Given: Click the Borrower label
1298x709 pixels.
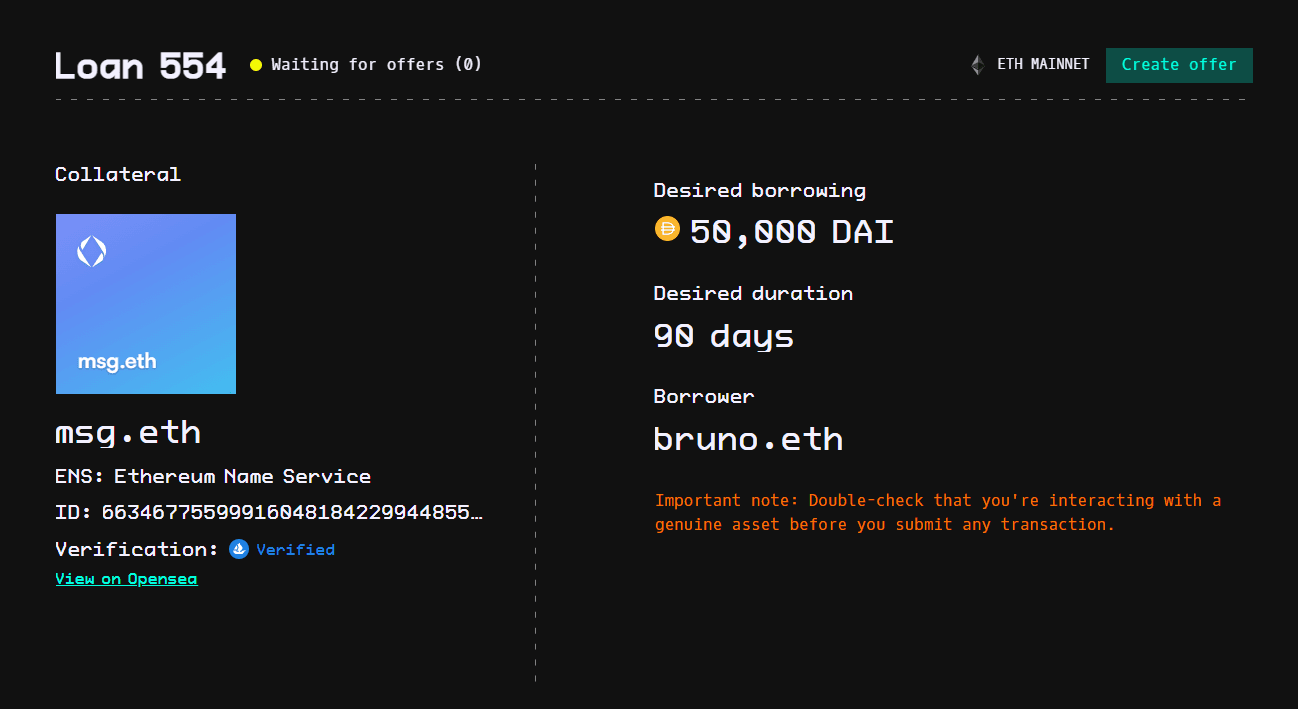Looking at the screenshot, I should tap(704, 396).
